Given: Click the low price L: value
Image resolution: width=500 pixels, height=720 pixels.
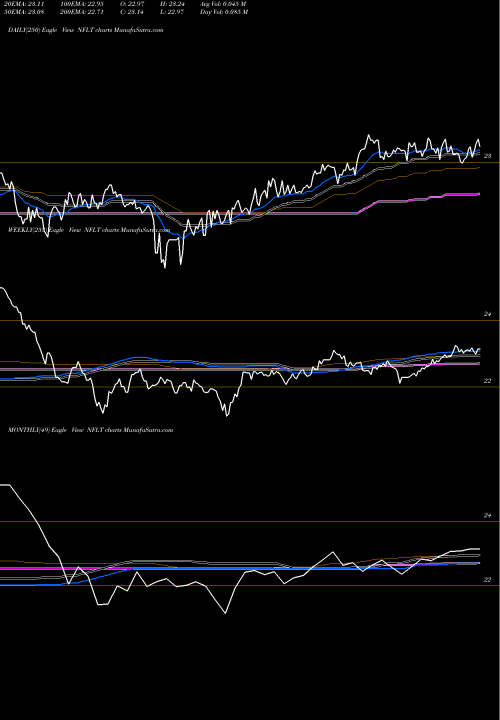Looking at the screenshot, I should (172, 12).
